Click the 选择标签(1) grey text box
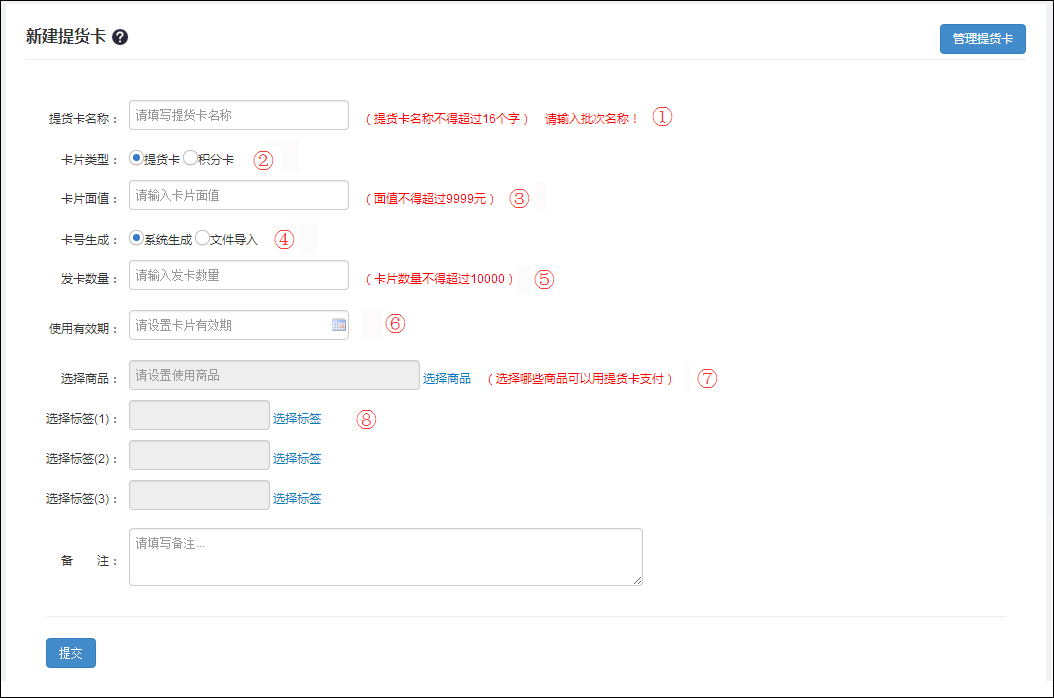This screenshot has width=1054, height=698. (x=199, y=415)
